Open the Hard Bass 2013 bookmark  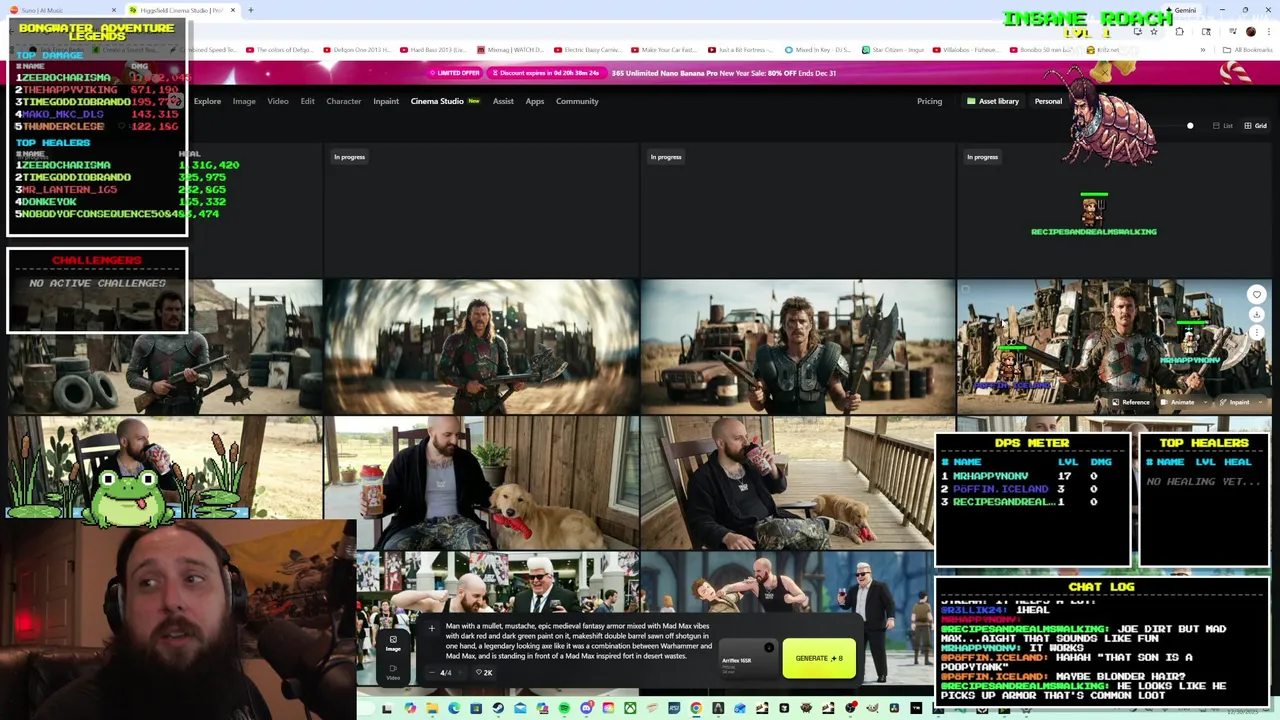433,50
